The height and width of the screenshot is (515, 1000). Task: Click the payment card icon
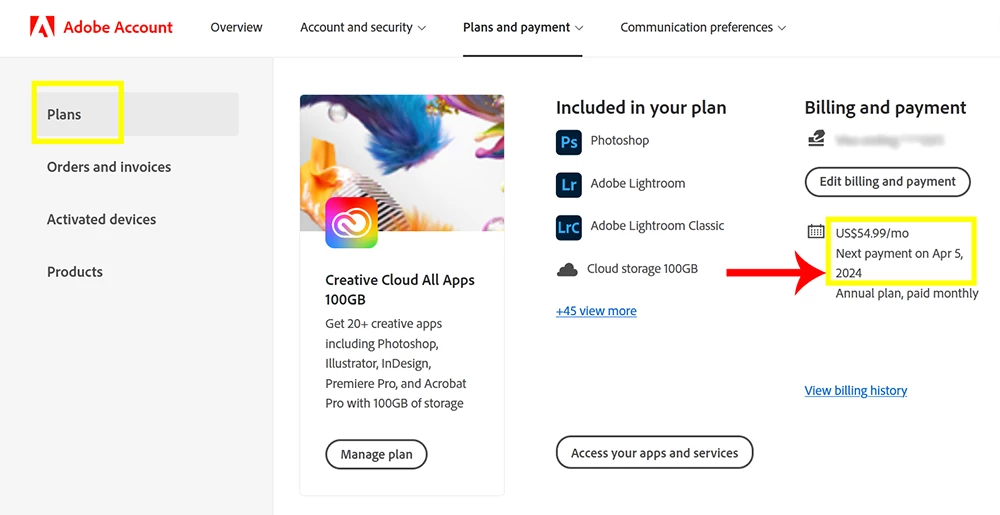tap(817, 139)
